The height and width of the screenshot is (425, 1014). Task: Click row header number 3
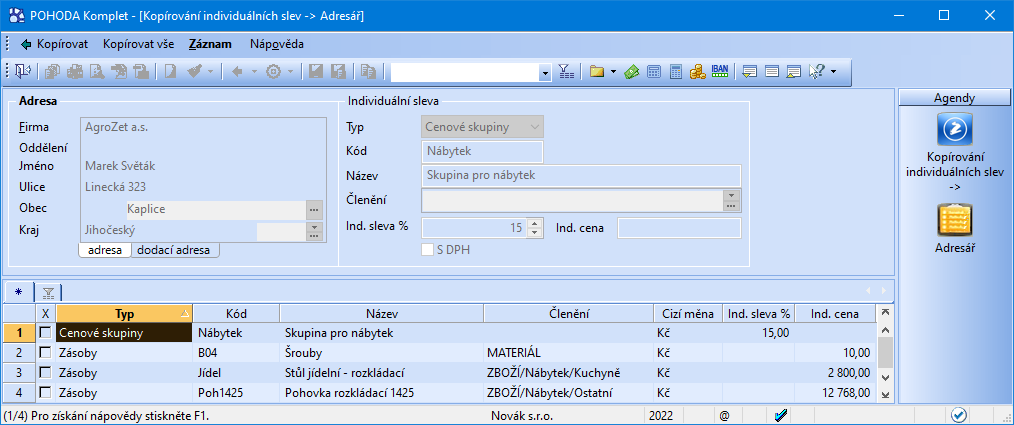(19, 373)
